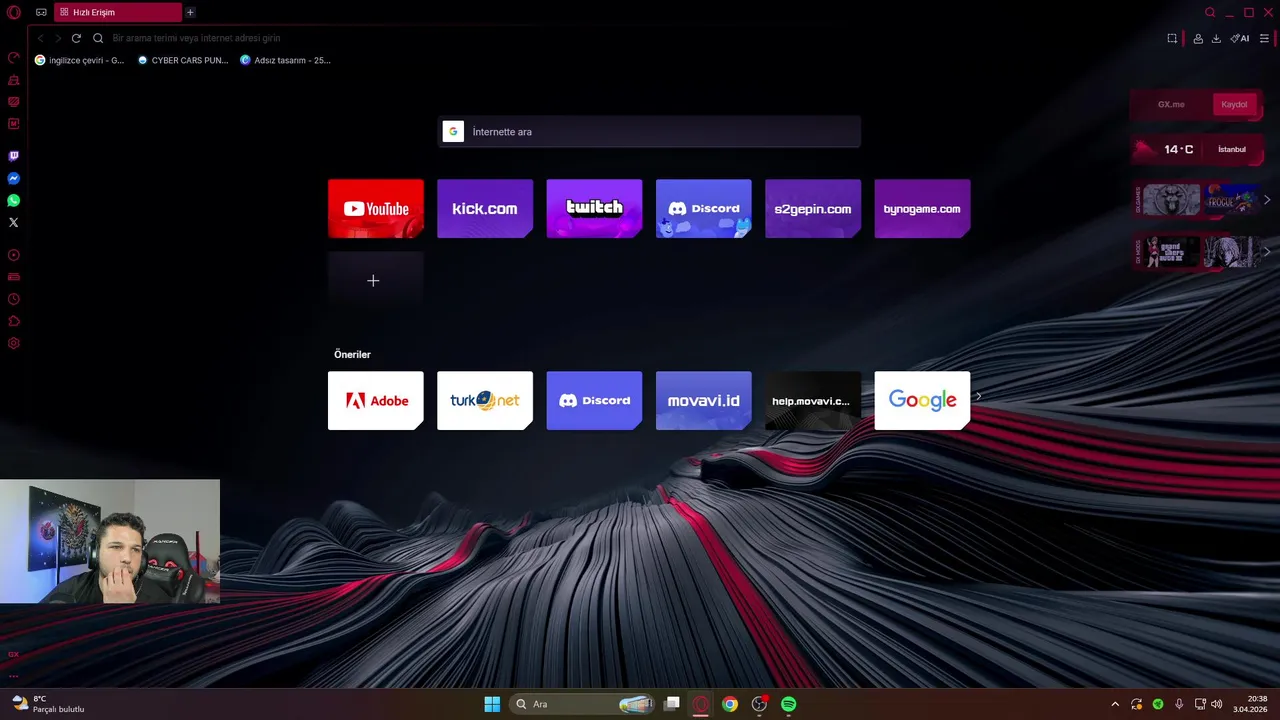
Task: Open X (Twitter) in the sidebar
Action: pos(14,222)
